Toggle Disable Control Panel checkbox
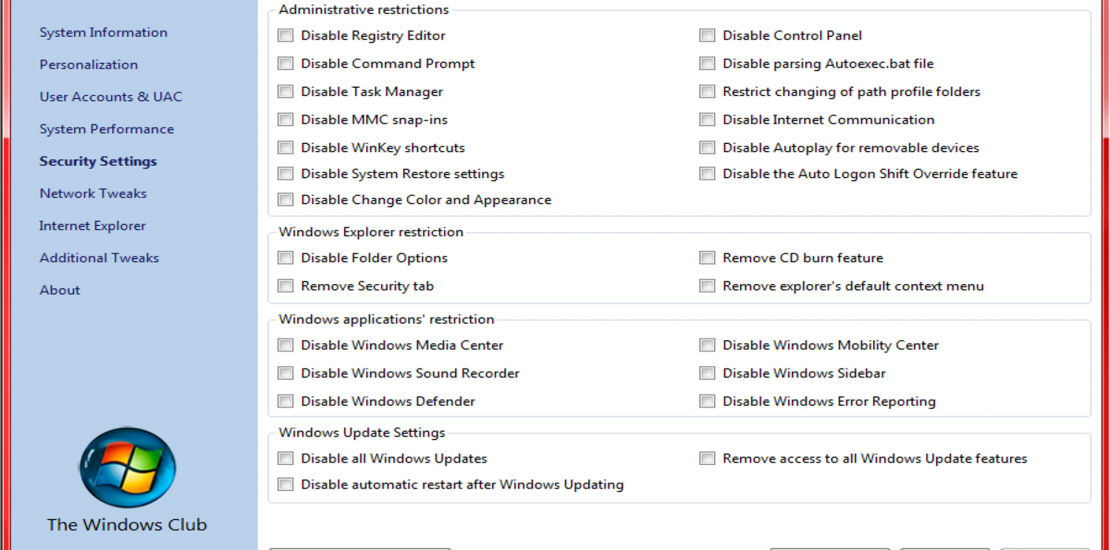 point(707,35)
